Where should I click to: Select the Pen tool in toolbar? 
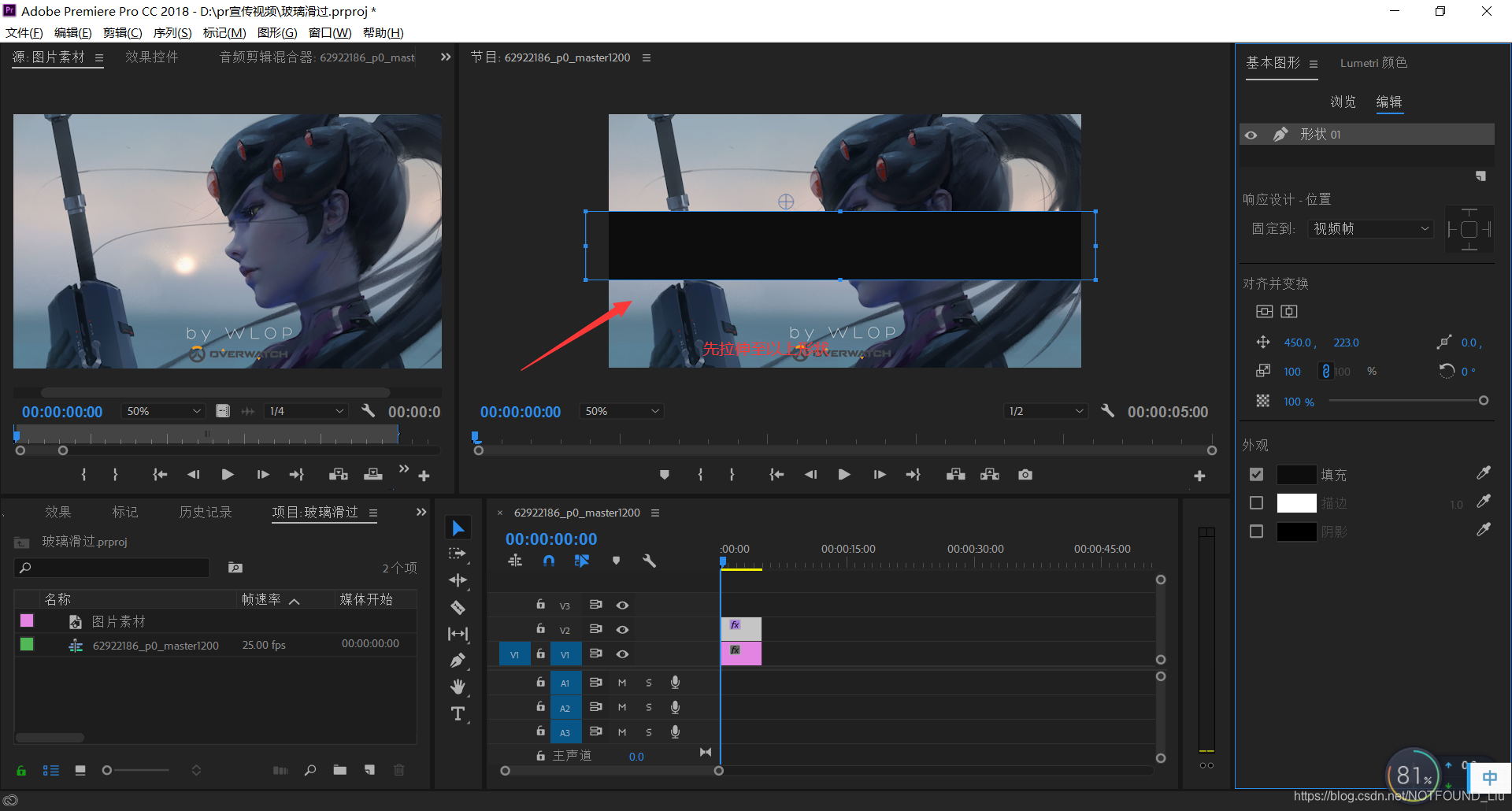click(458, 661)
